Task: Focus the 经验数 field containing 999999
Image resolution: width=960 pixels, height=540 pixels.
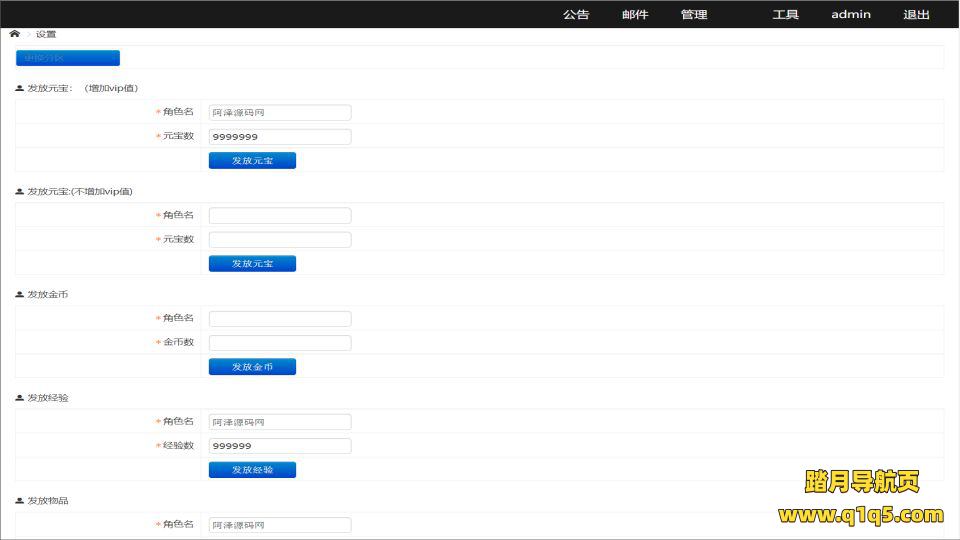Action: coord(280,446)
